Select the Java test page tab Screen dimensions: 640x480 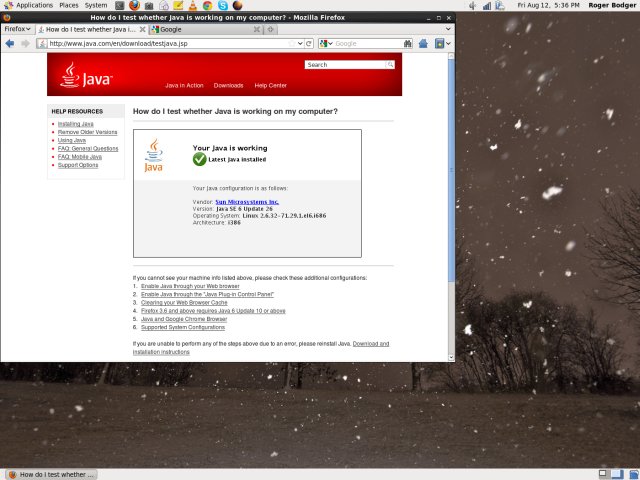coord(92,29)
